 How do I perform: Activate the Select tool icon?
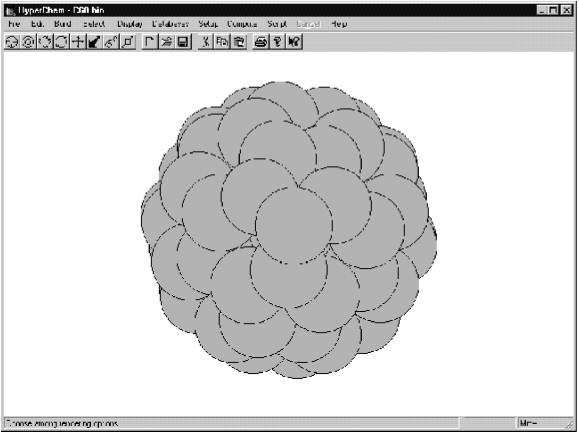point(28,42)
